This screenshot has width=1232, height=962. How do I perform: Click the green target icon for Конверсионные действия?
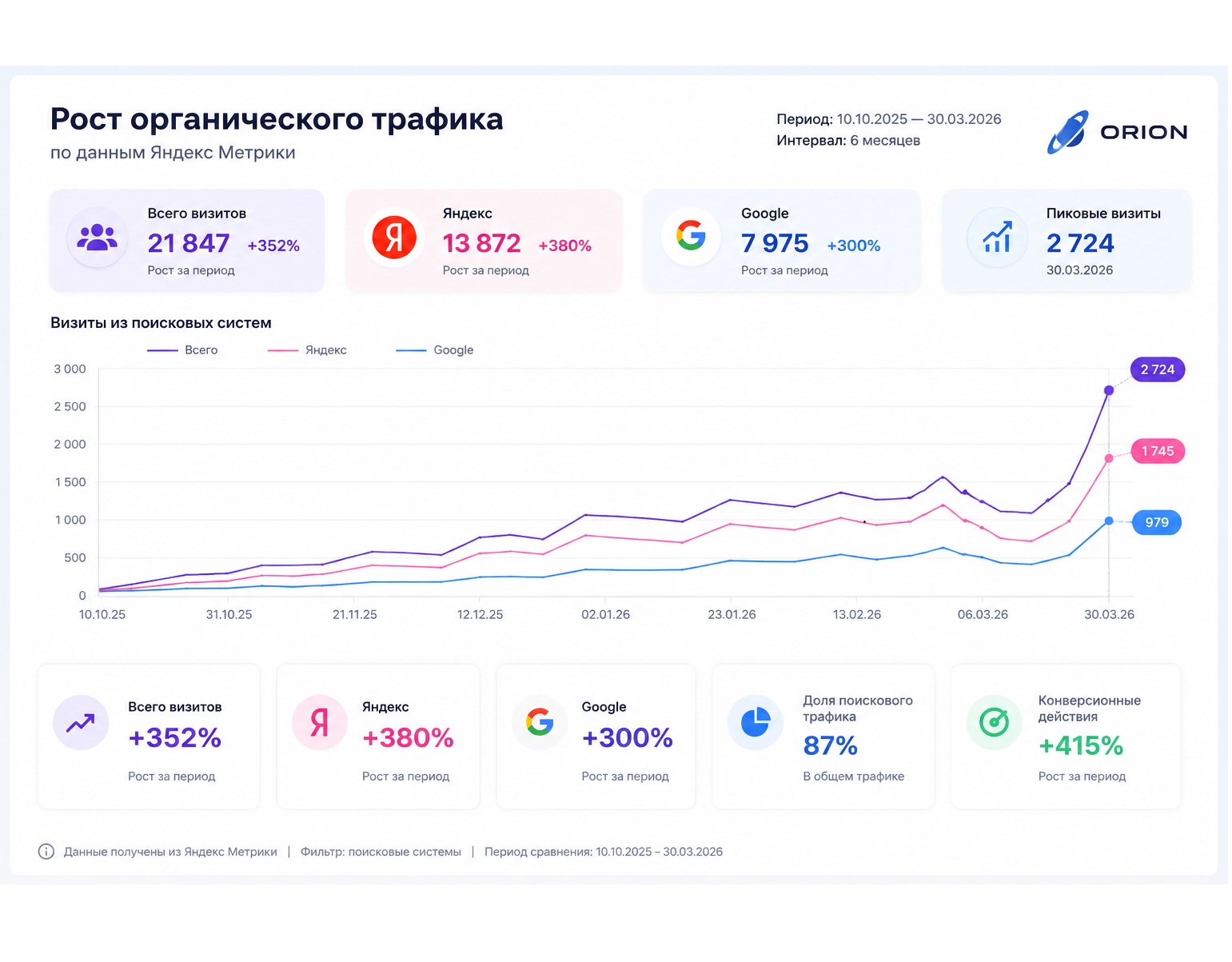tap(995, 722)
